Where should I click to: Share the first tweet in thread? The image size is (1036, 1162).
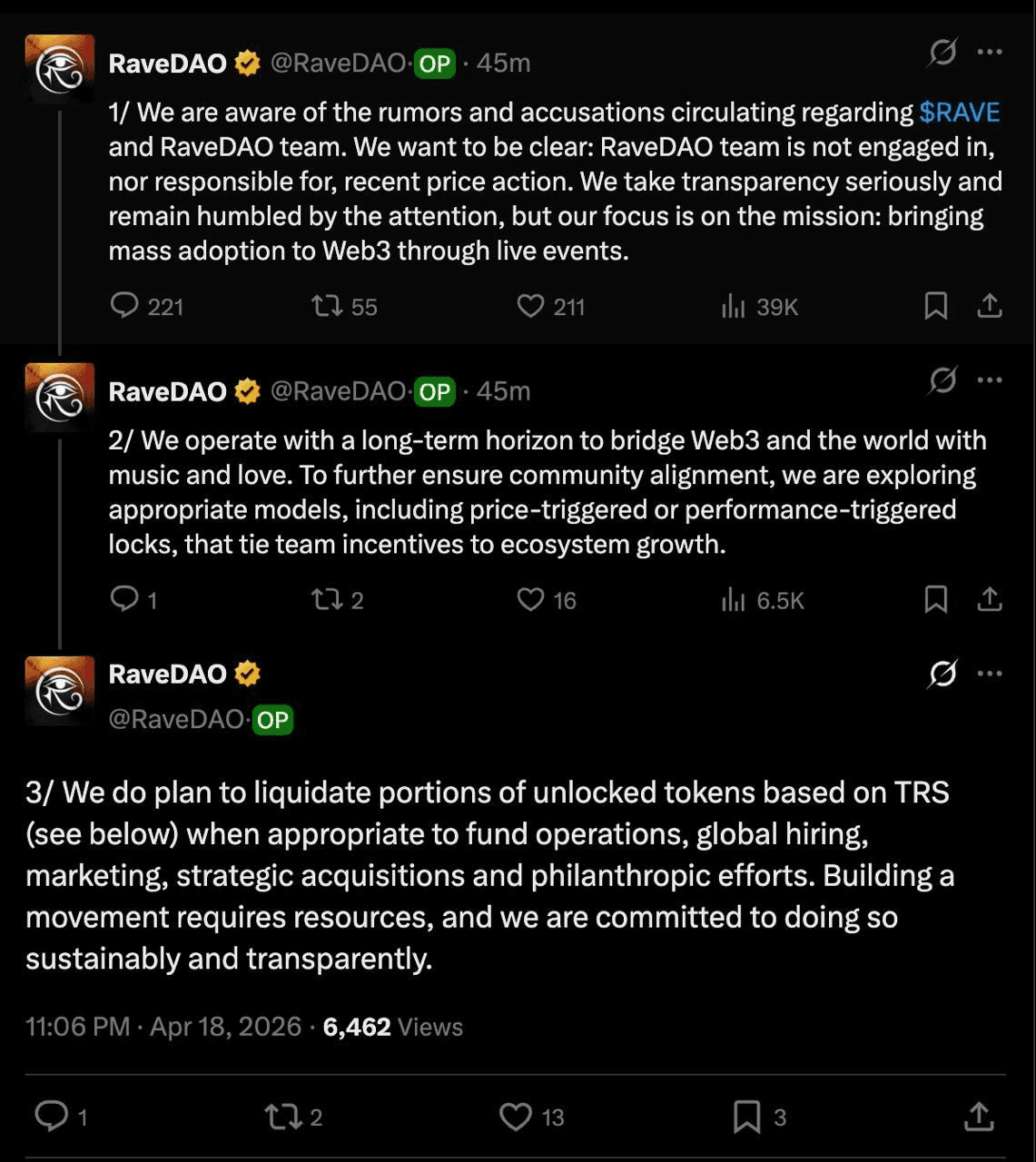click(x=990, y=306)
